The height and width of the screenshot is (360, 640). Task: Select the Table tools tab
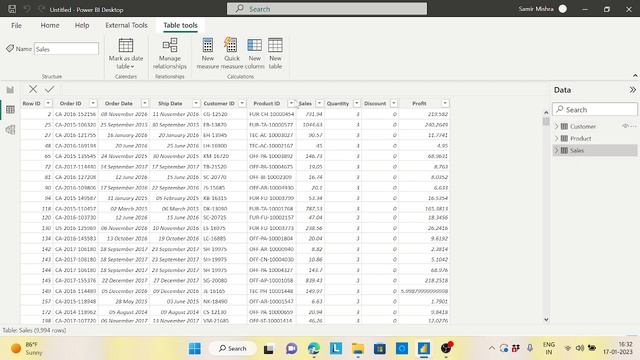pos(180,25)
